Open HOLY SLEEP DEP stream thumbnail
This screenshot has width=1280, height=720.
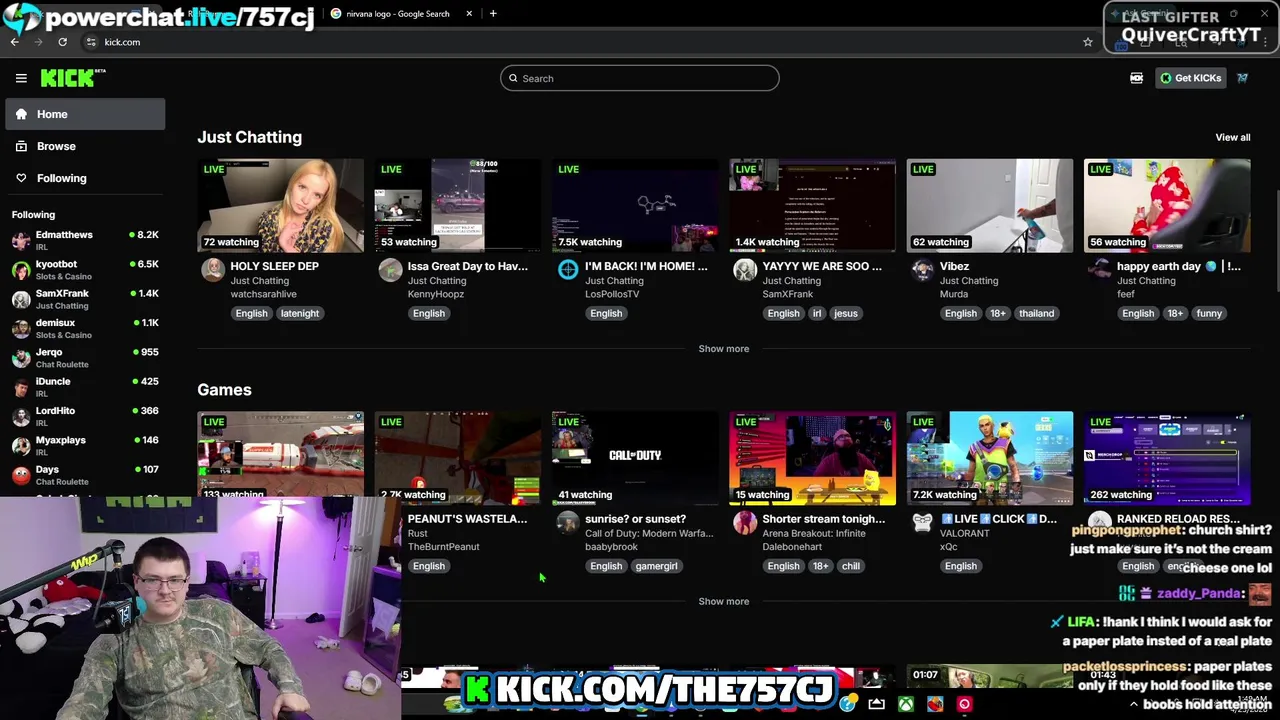click(281, 205)
